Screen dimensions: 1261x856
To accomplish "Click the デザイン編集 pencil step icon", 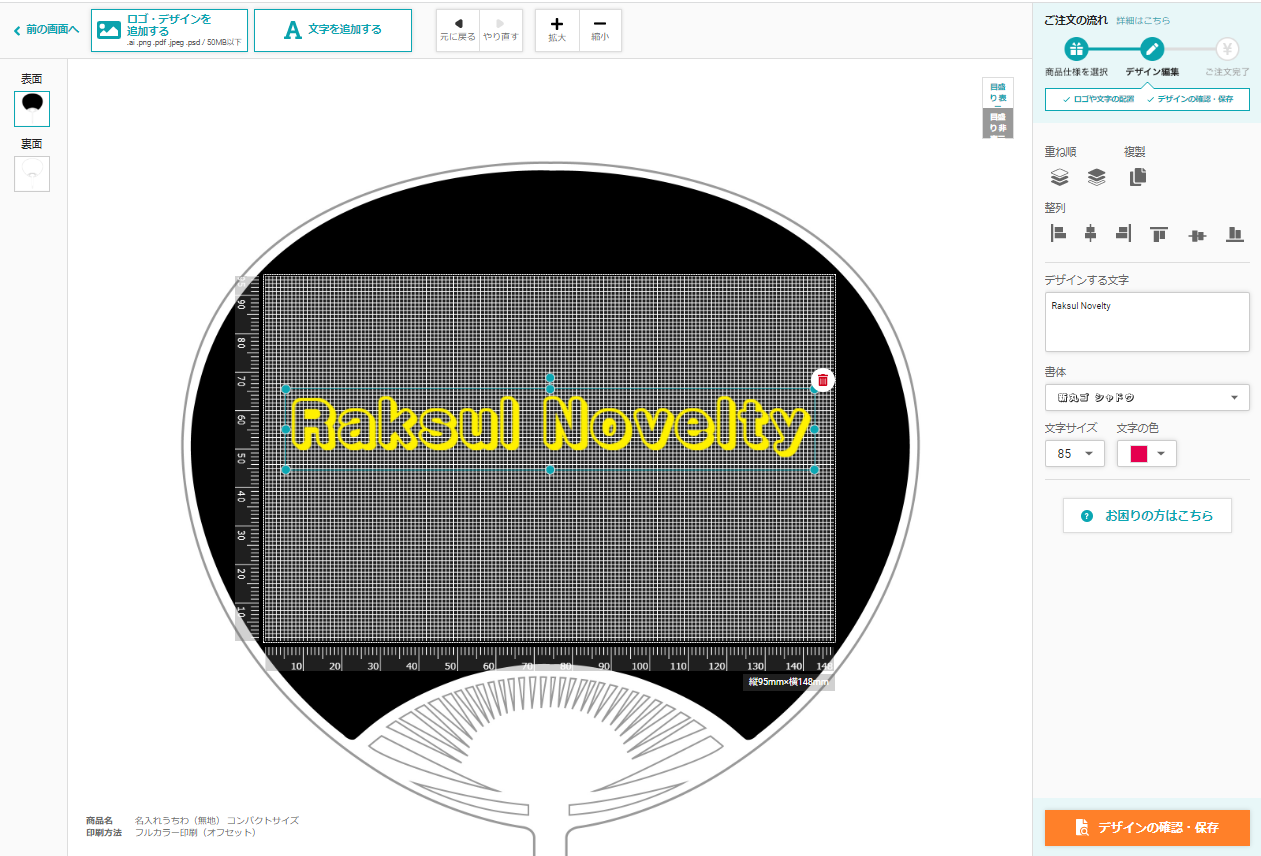I will coord(1152,49).
